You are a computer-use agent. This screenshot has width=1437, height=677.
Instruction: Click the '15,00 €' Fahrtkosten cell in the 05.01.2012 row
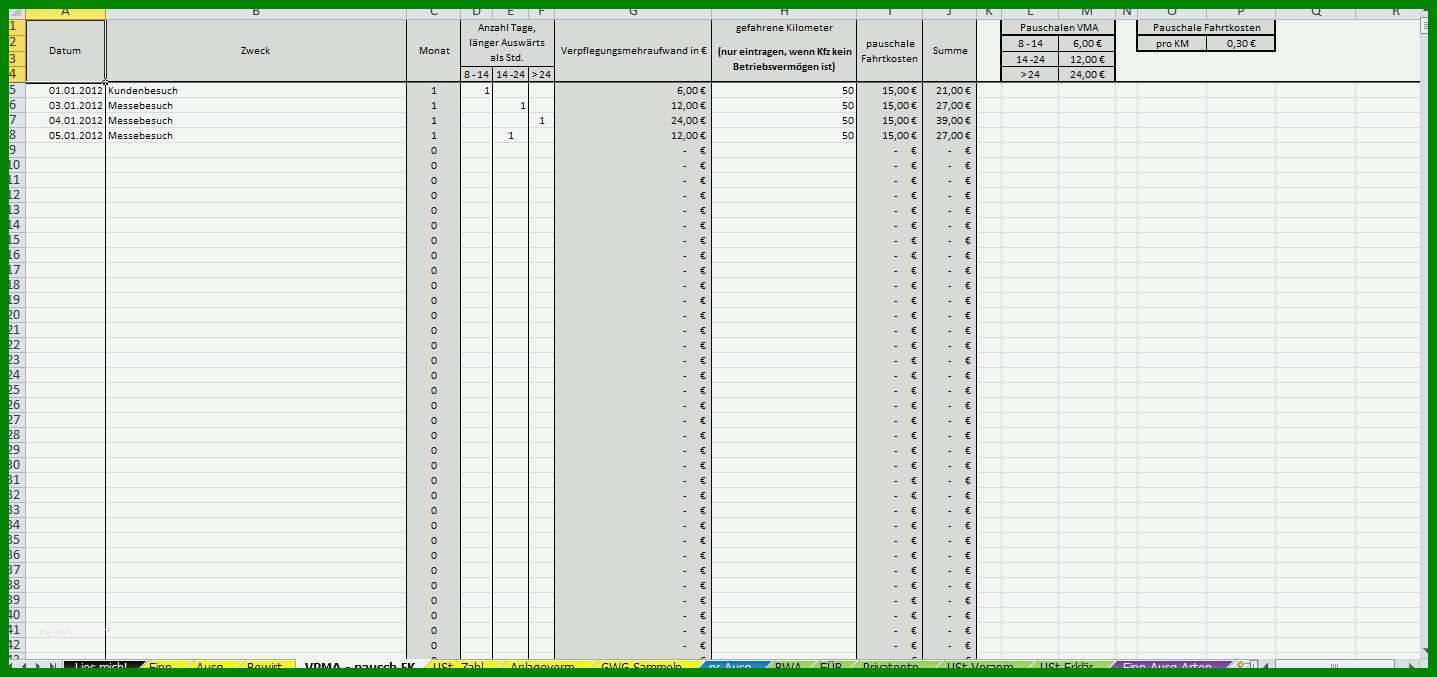click(x=889, y=135)
